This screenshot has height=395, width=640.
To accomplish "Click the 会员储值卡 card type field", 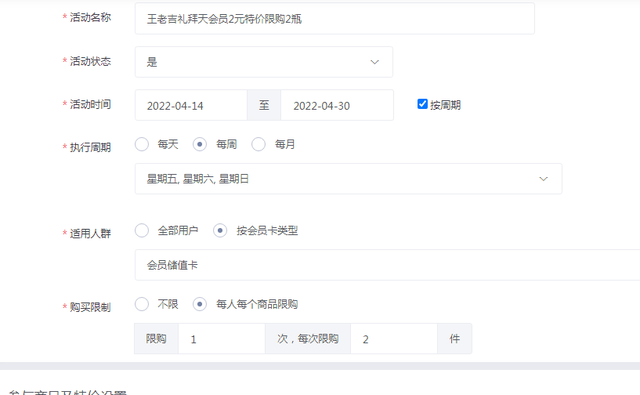I will click(387, 265).
